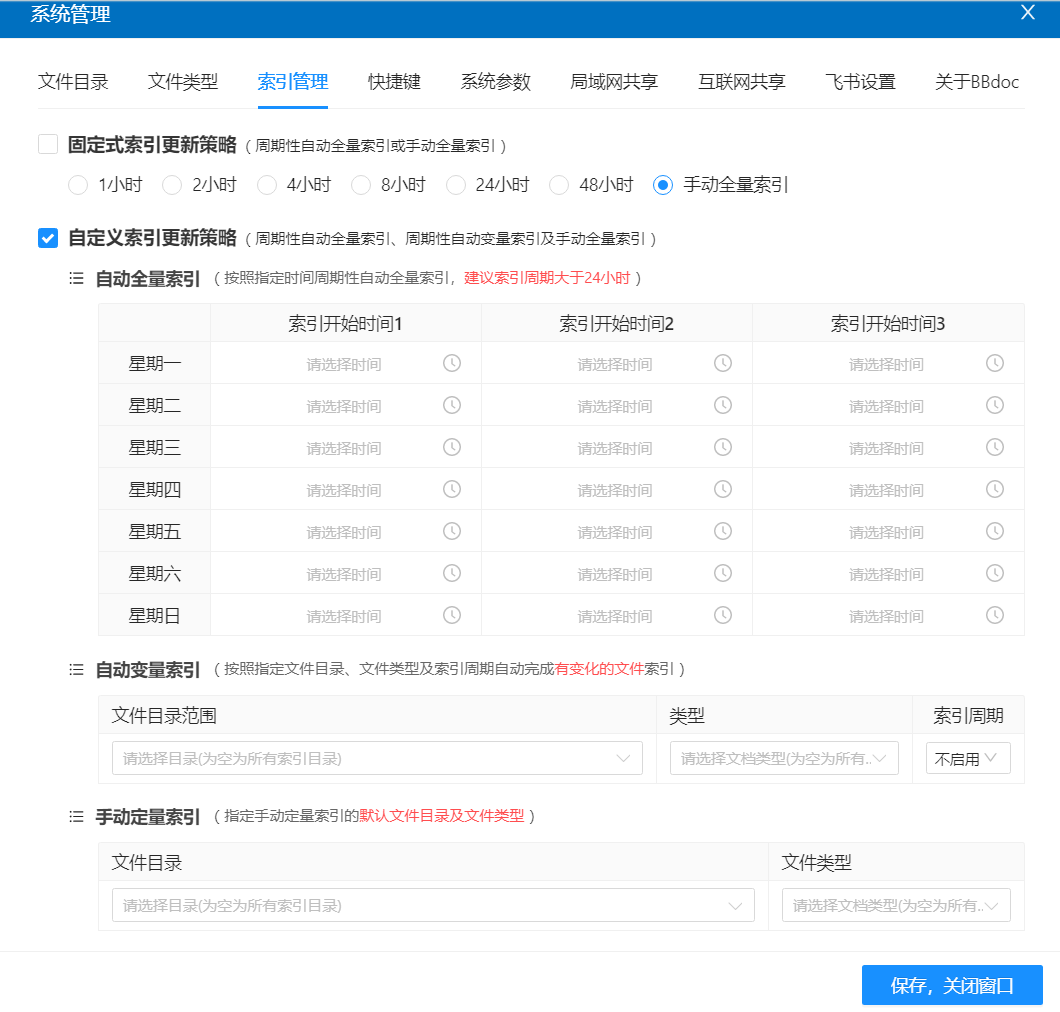Click clock icon for 星期六 索引开始时间1
This screenshot has width=1060, height=1012.
pos(452,573)
